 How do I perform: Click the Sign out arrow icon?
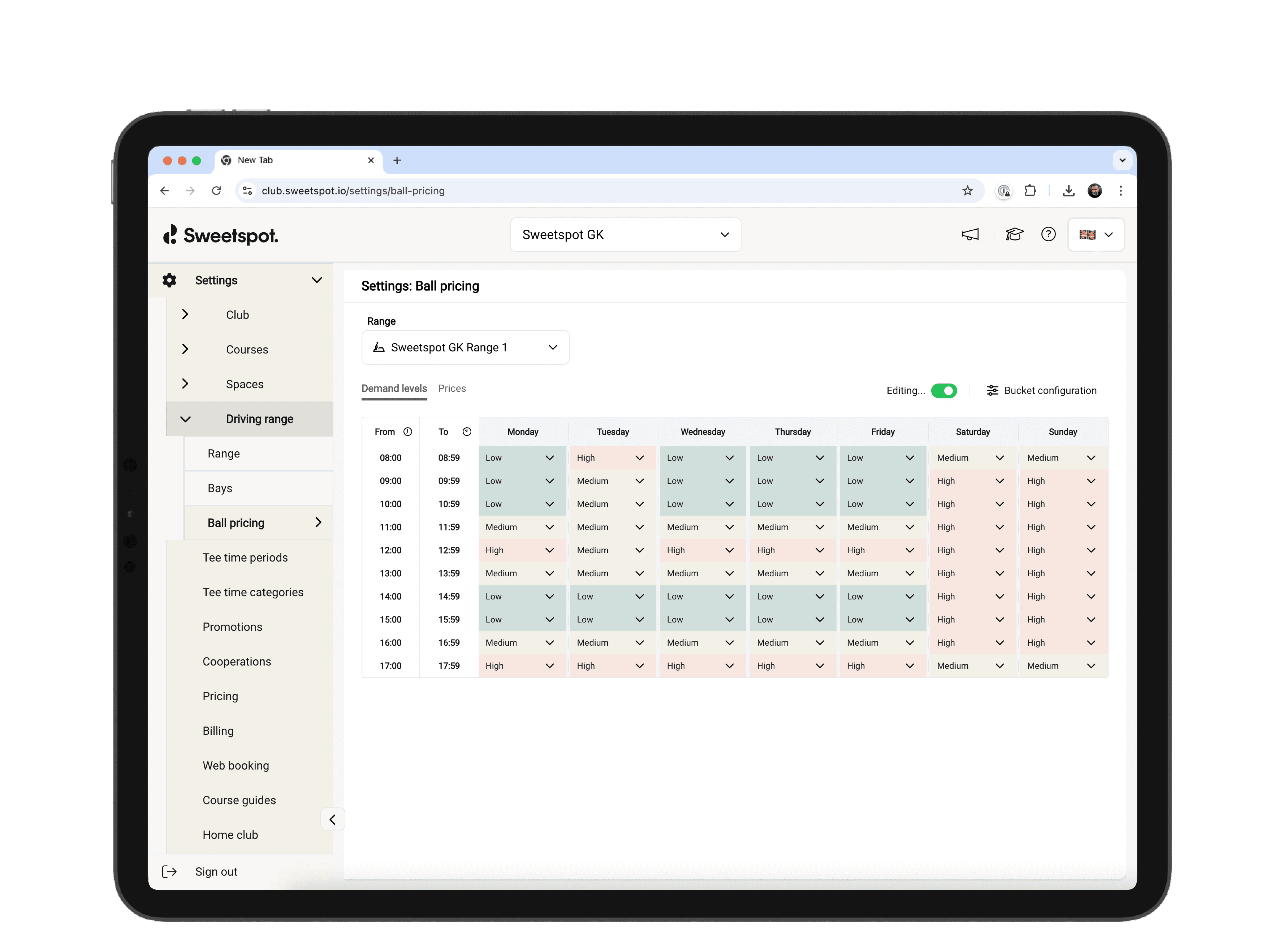pos(169,871)
